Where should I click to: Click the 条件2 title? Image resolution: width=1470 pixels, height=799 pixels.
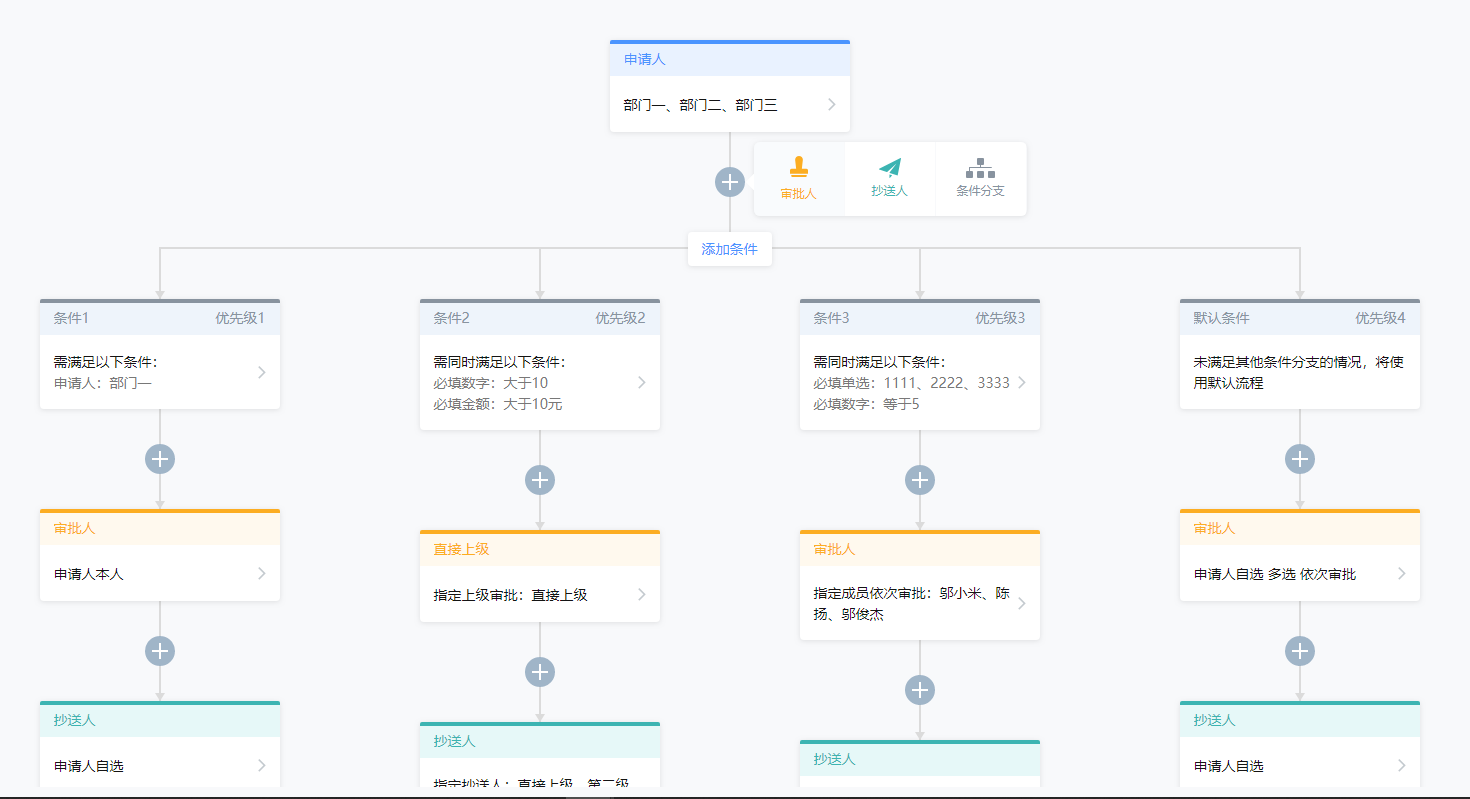click(x=451, y=318)
